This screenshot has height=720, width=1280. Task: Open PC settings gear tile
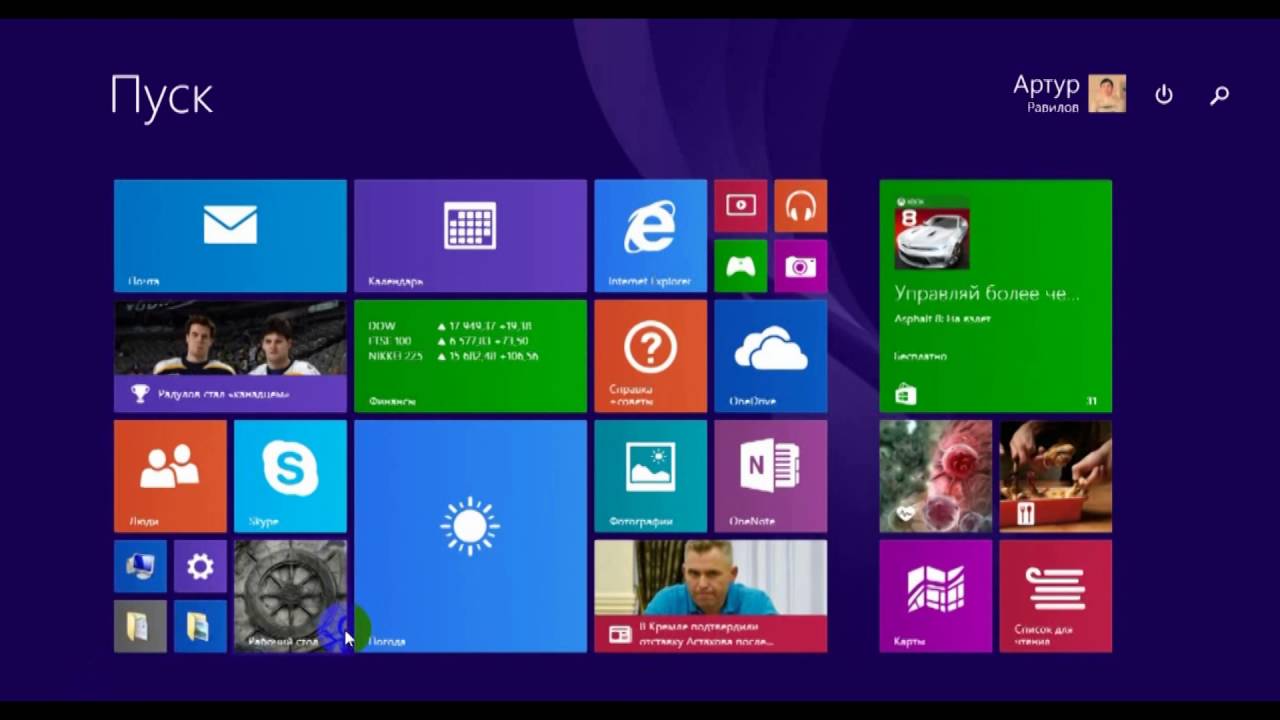[200, 566]
